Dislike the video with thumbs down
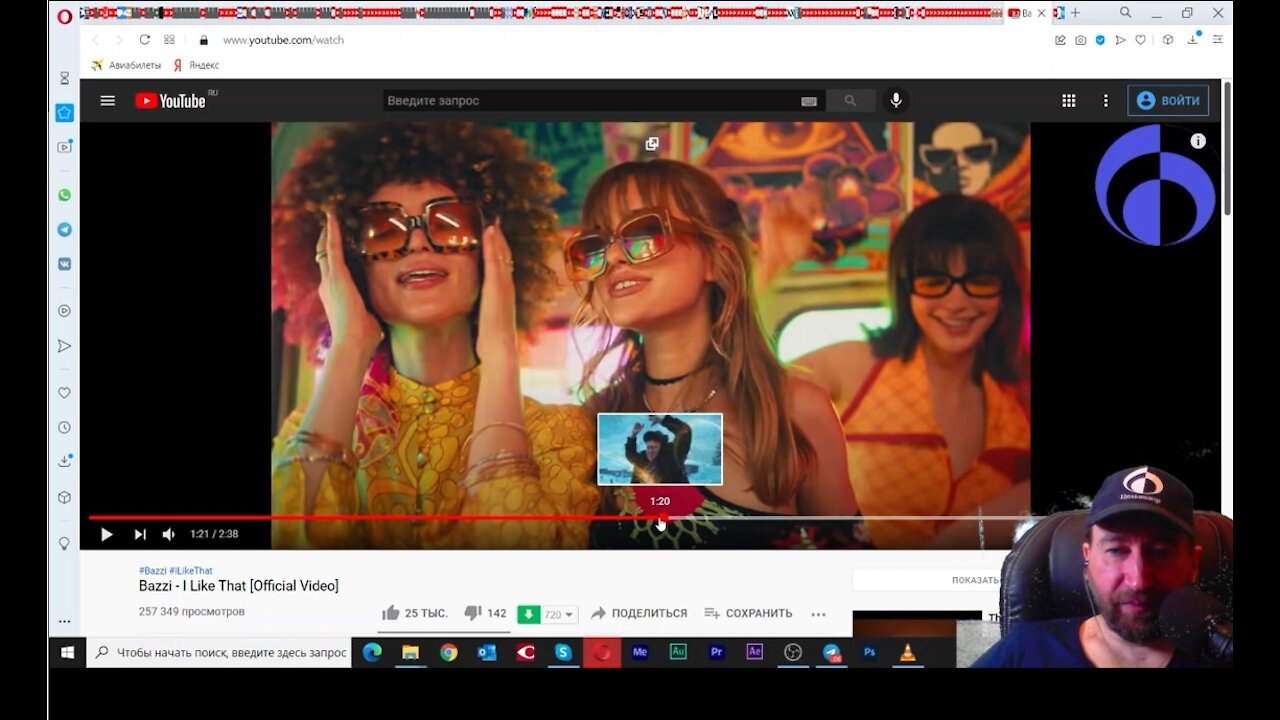1280x720 pixels. [473, 613]
